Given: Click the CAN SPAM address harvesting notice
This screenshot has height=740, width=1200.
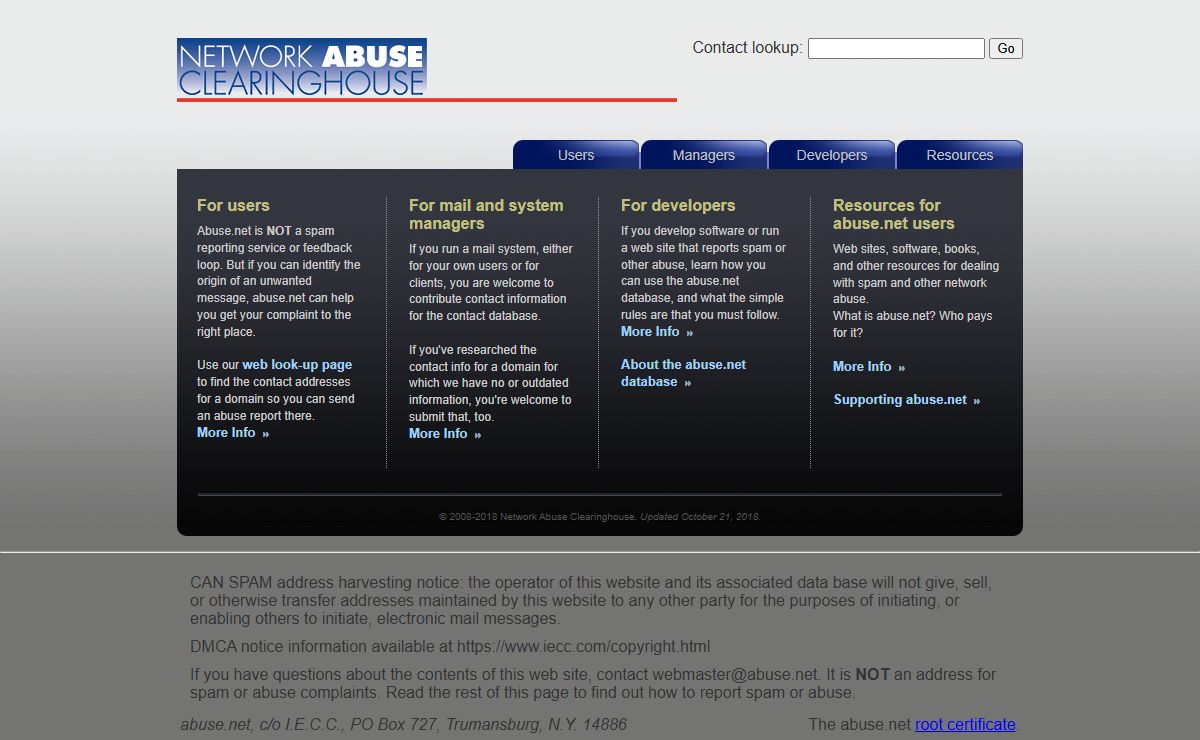Looking at the screenshot, I should 590,600.
